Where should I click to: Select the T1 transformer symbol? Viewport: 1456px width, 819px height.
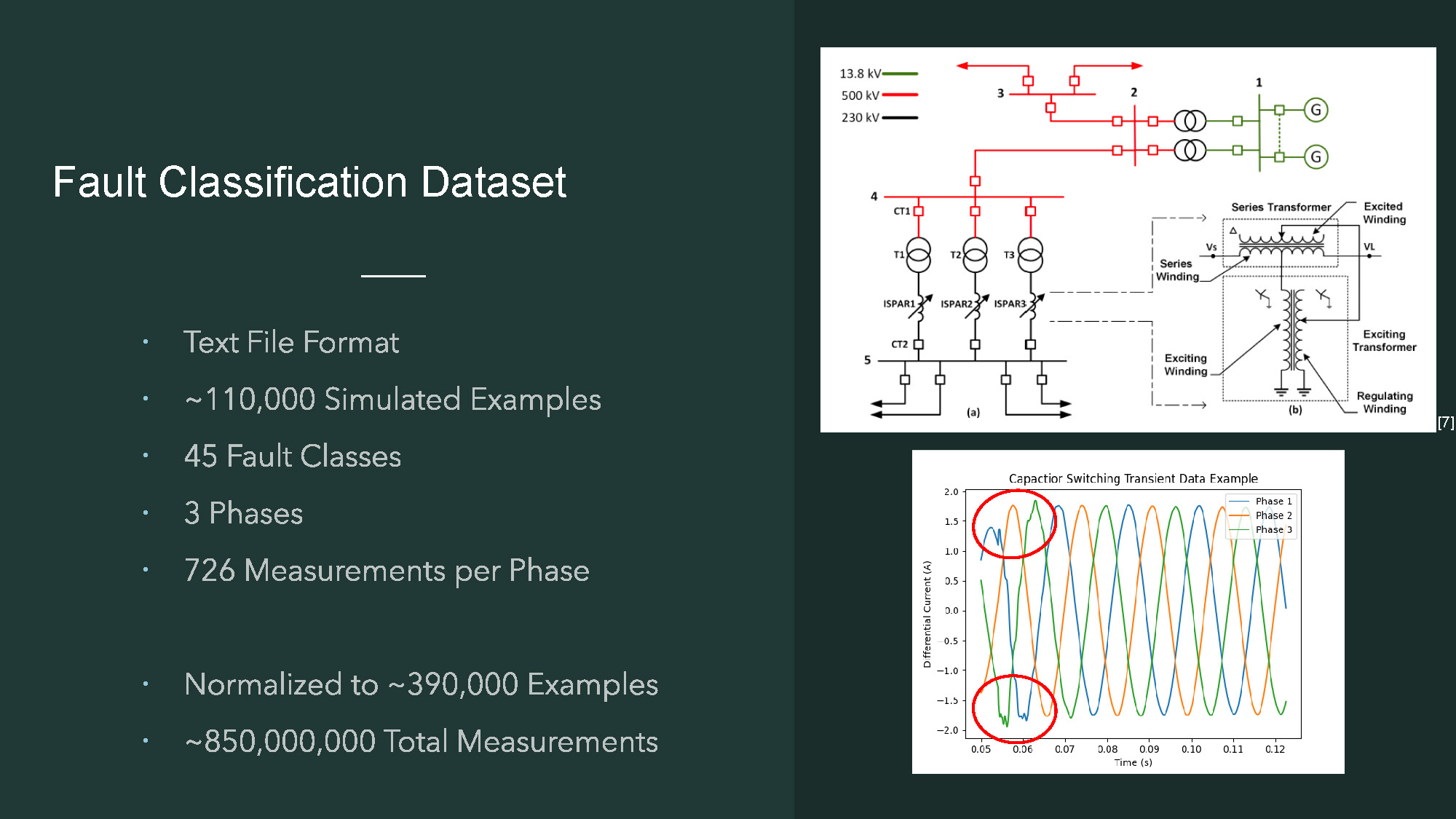(918, 255)
